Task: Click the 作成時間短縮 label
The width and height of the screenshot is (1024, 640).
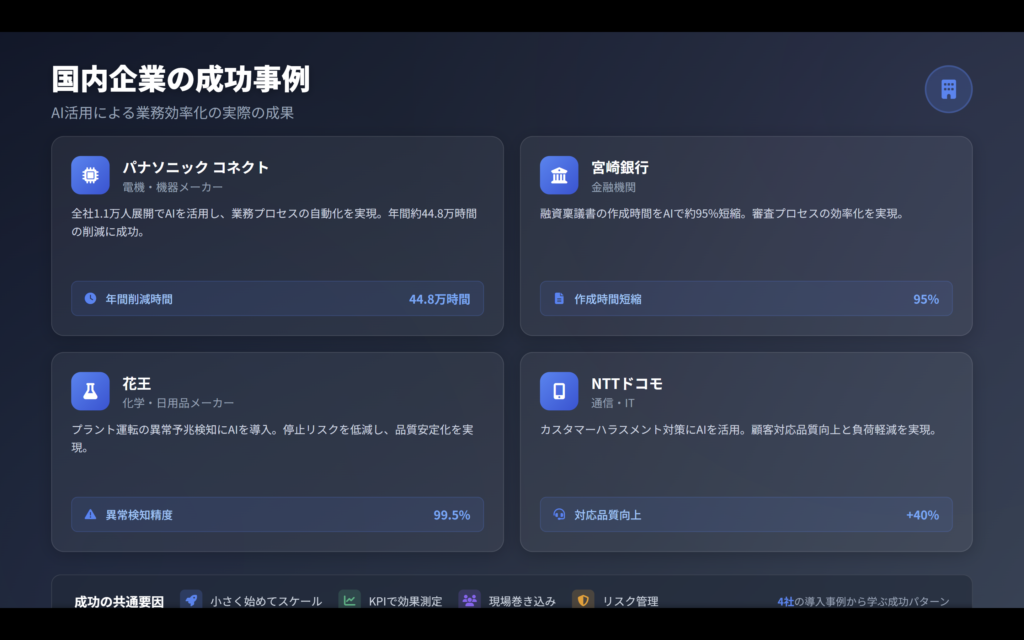Action: 608,299
